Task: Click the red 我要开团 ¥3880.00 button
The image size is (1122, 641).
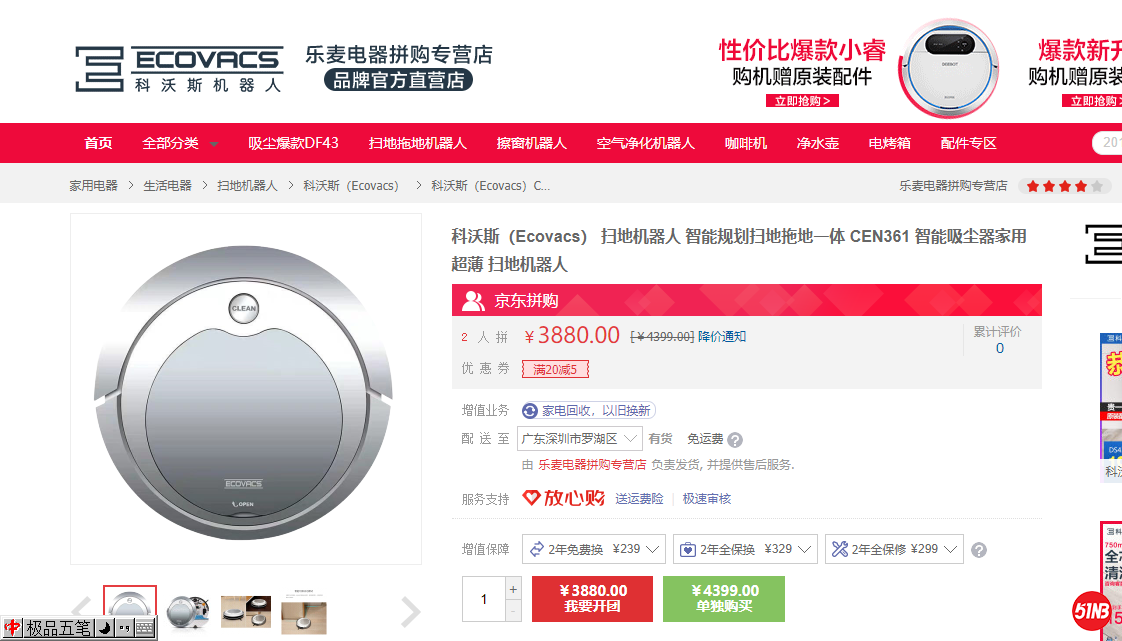Action: [592, 598]
